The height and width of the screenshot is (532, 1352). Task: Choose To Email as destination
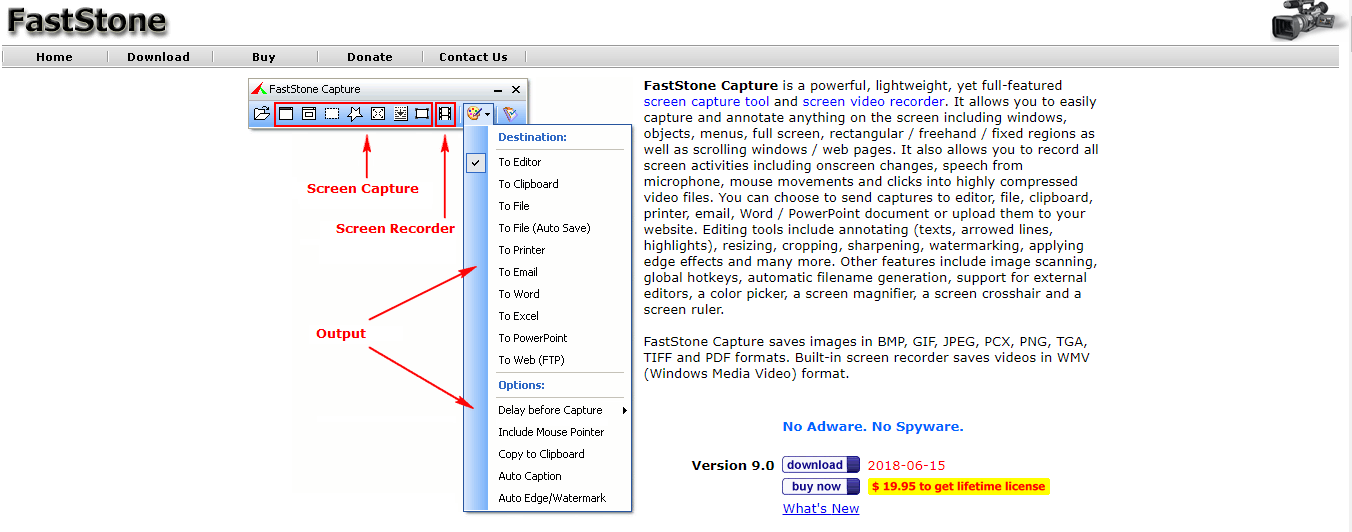pos(548,272)
